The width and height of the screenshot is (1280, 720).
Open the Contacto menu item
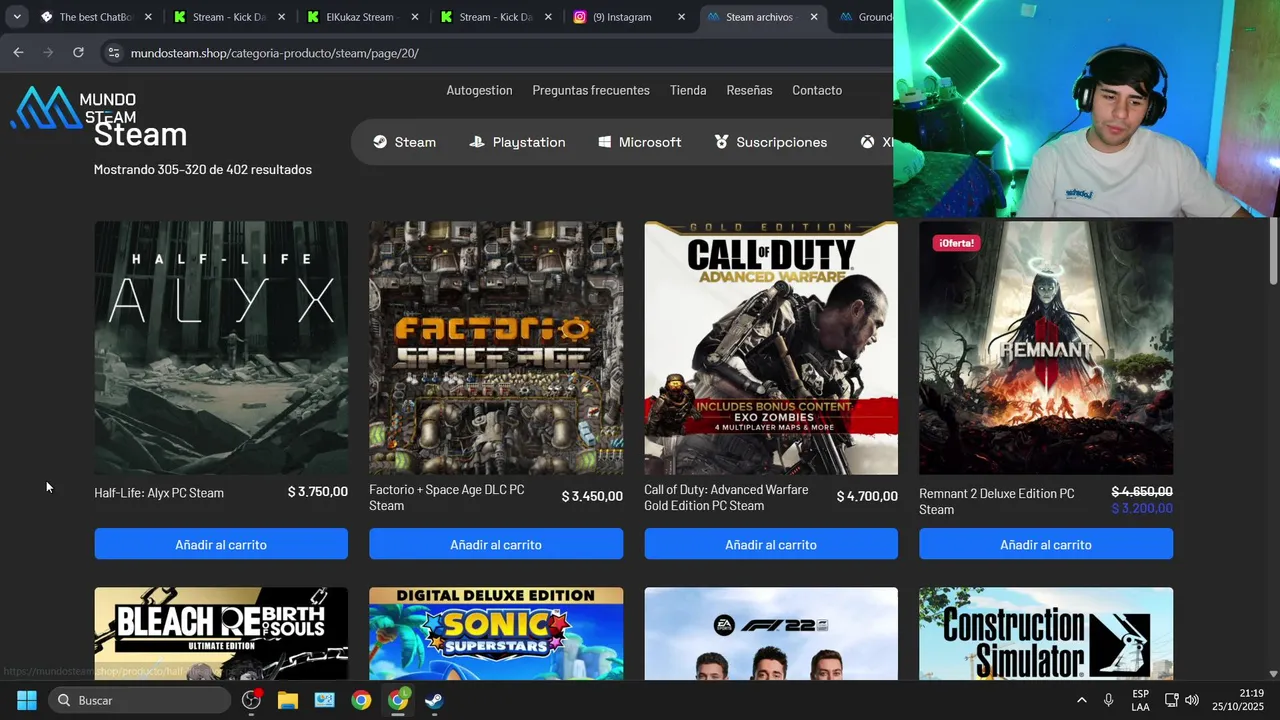click(x=817, y=90)
